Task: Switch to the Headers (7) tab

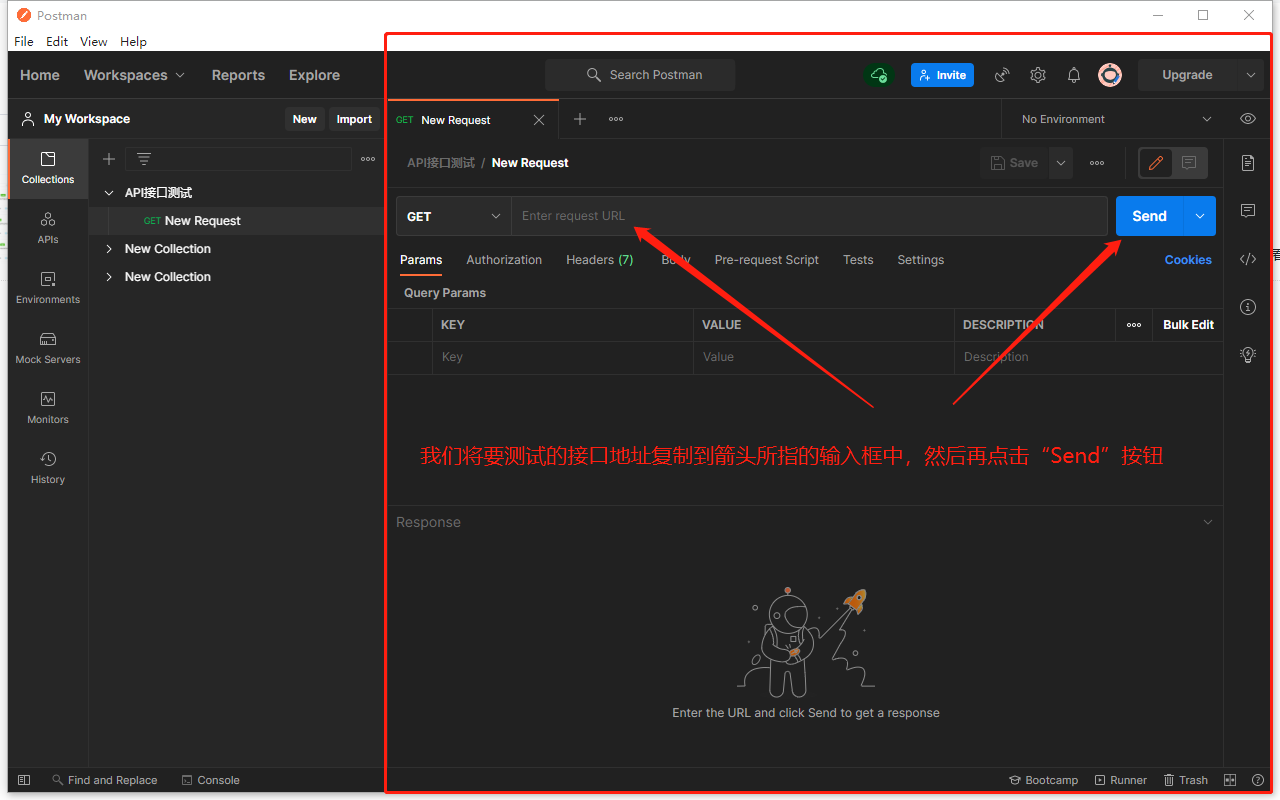Action: [x=600, y=260]
